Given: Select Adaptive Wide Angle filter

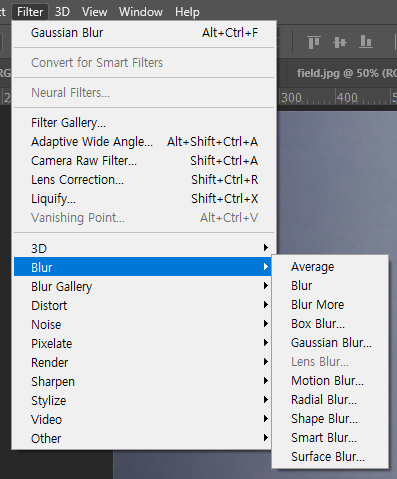Looking at the screenshot, I should click(x=144, y=142).
